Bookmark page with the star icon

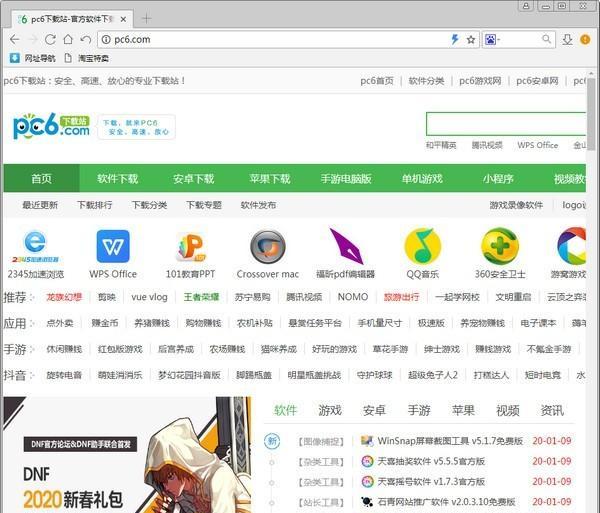pyautogui.click(x=471, y=39)
